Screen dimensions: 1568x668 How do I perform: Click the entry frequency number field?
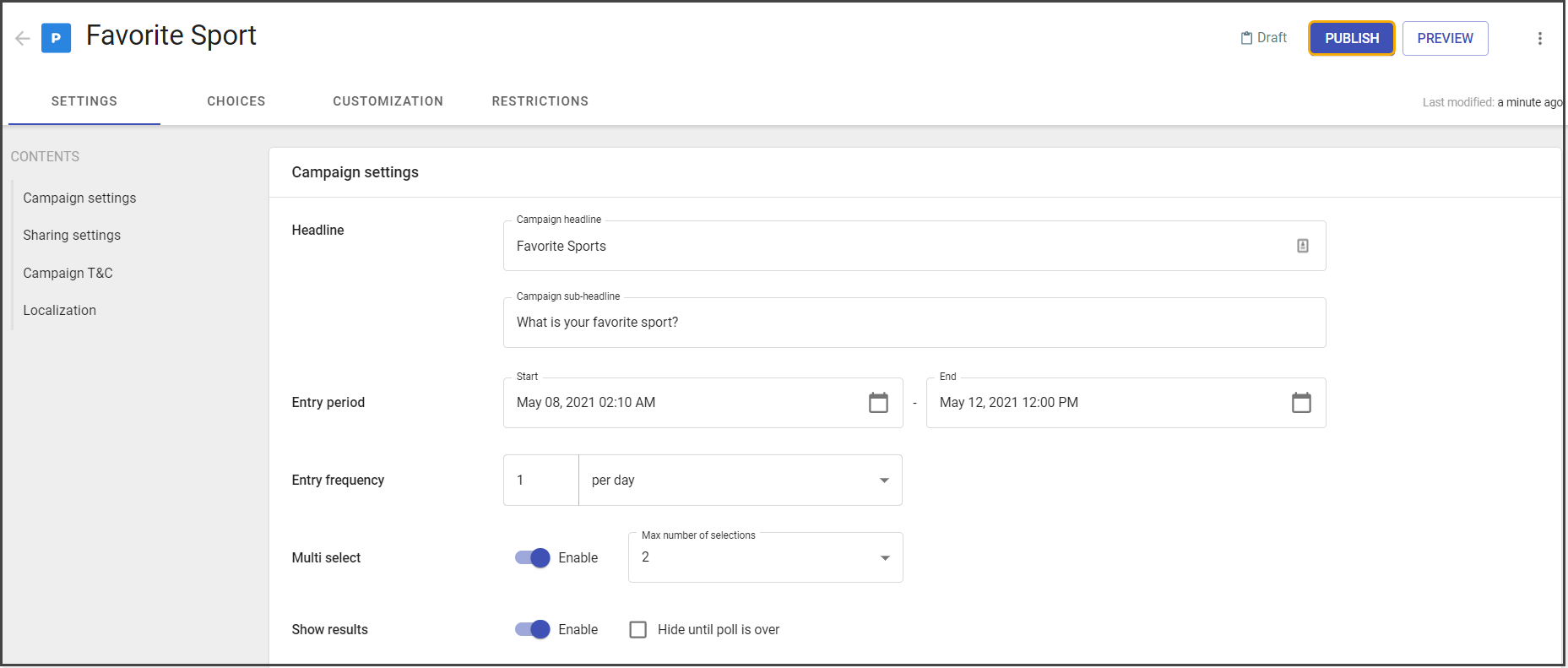click(541, 481)
